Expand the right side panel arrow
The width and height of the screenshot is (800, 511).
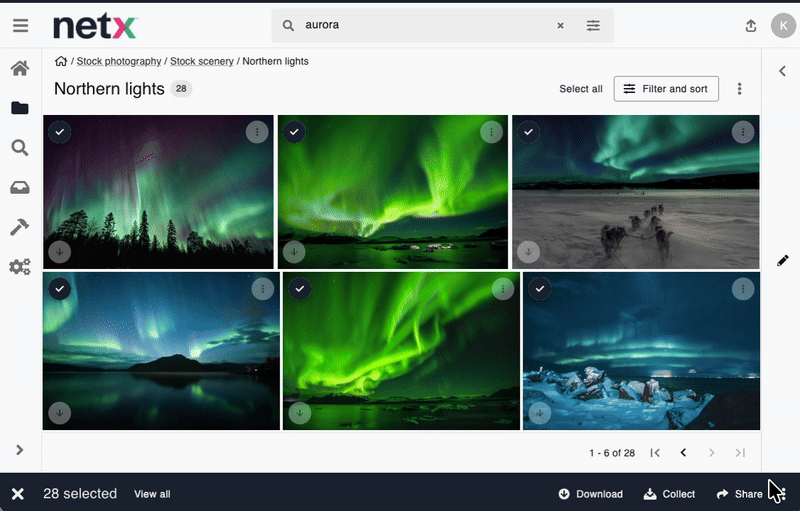(782, 71)
